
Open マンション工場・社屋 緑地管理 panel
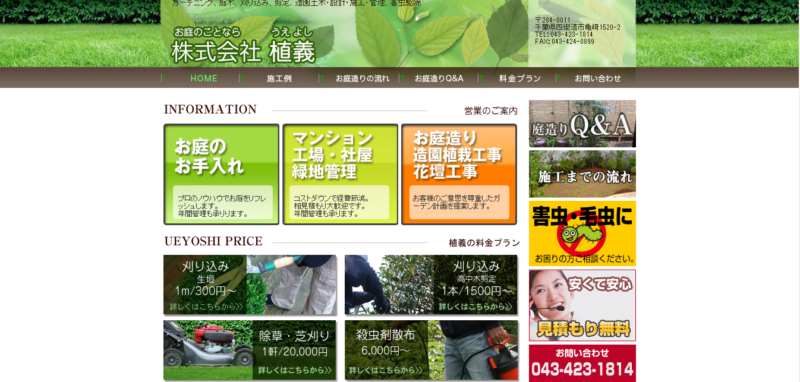(340, 174)
